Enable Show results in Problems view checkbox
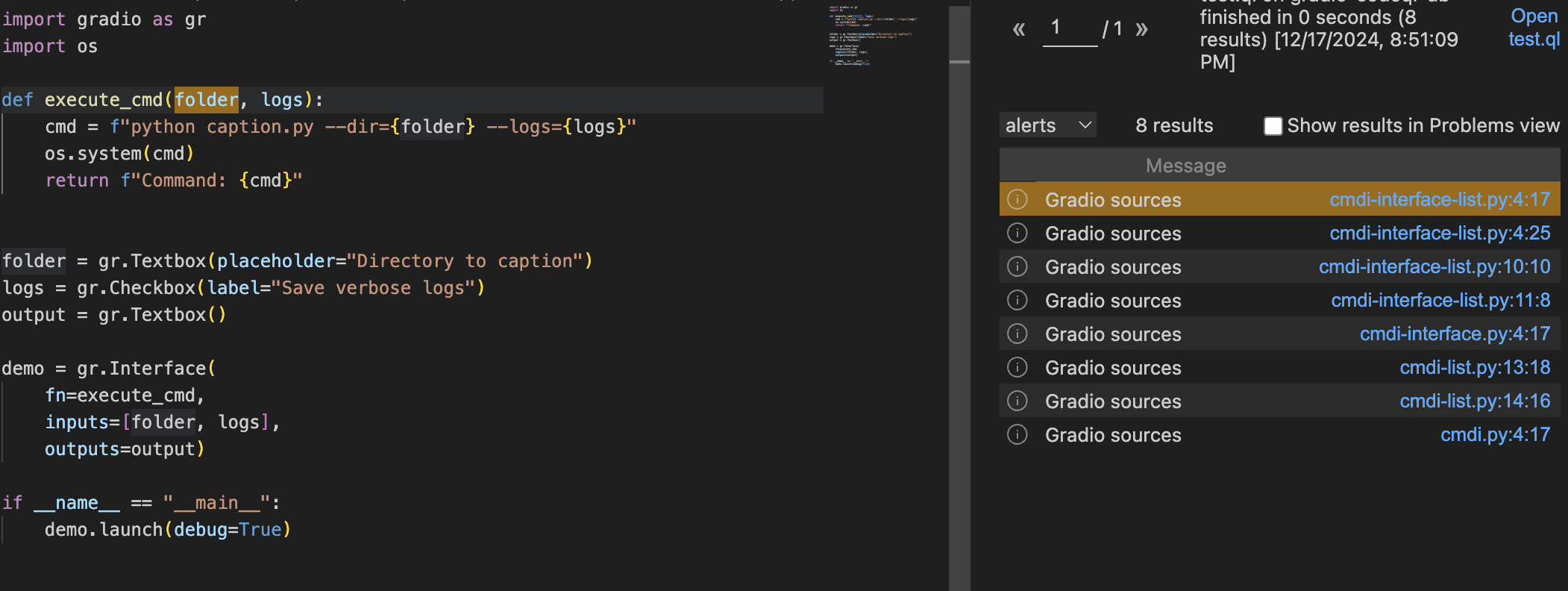This screenshot has width=1568, height=591. pyautogui.click(x=1273, y=126)
